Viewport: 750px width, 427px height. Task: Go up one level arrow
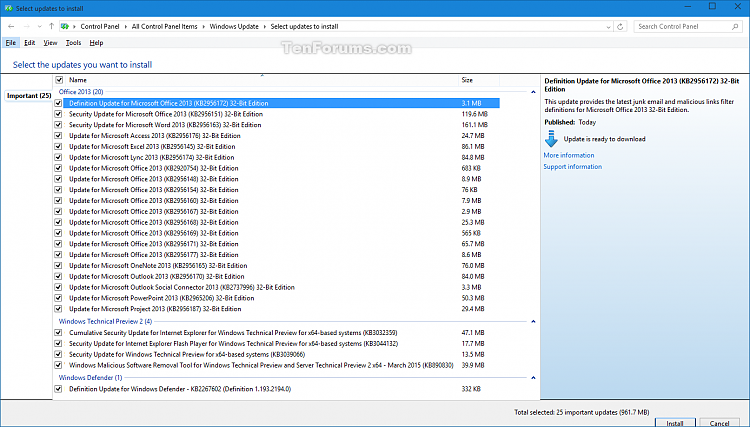pos(51,27)
